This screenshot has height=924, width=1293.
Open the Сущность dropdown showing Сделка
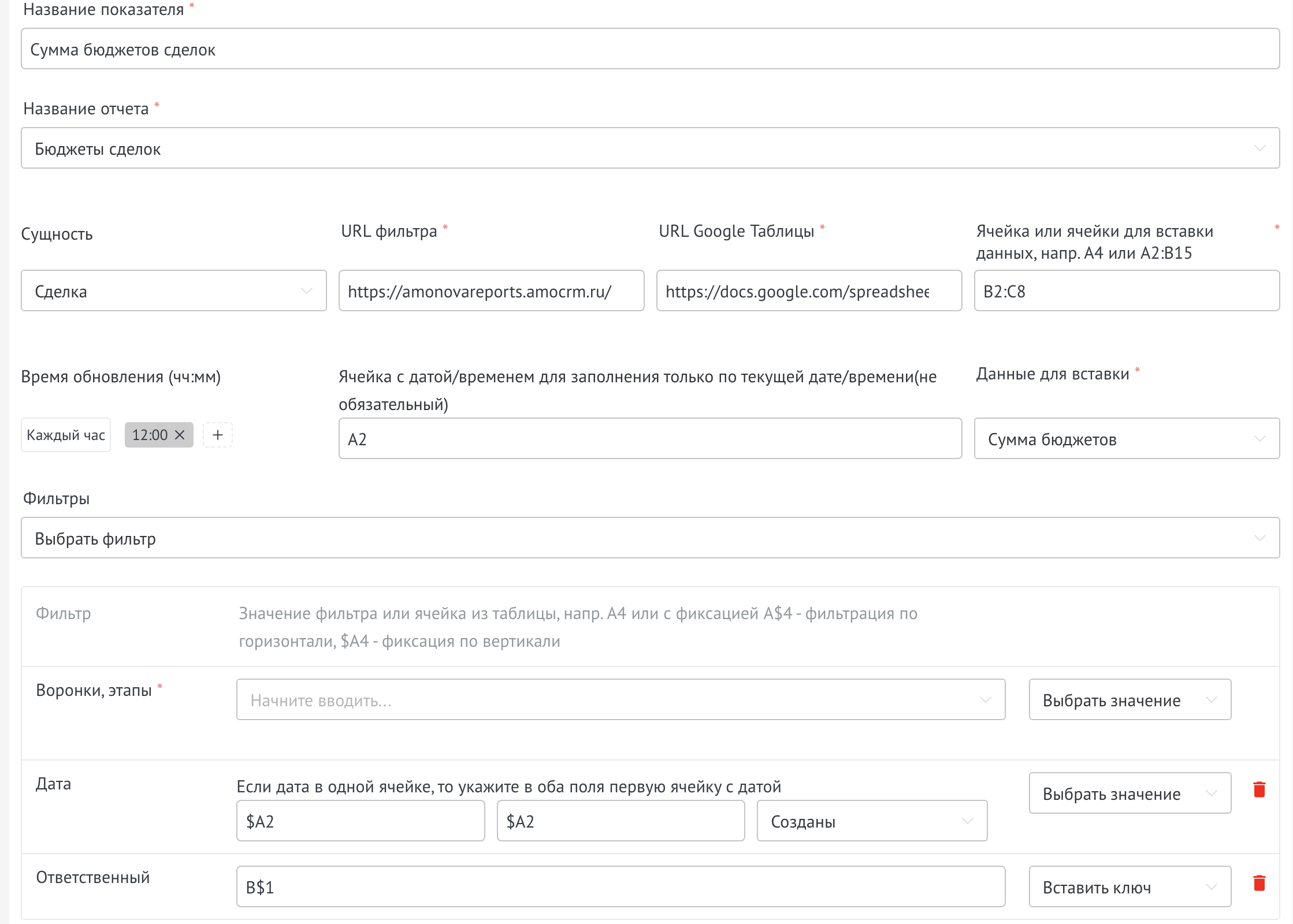(x=174, y=291)
